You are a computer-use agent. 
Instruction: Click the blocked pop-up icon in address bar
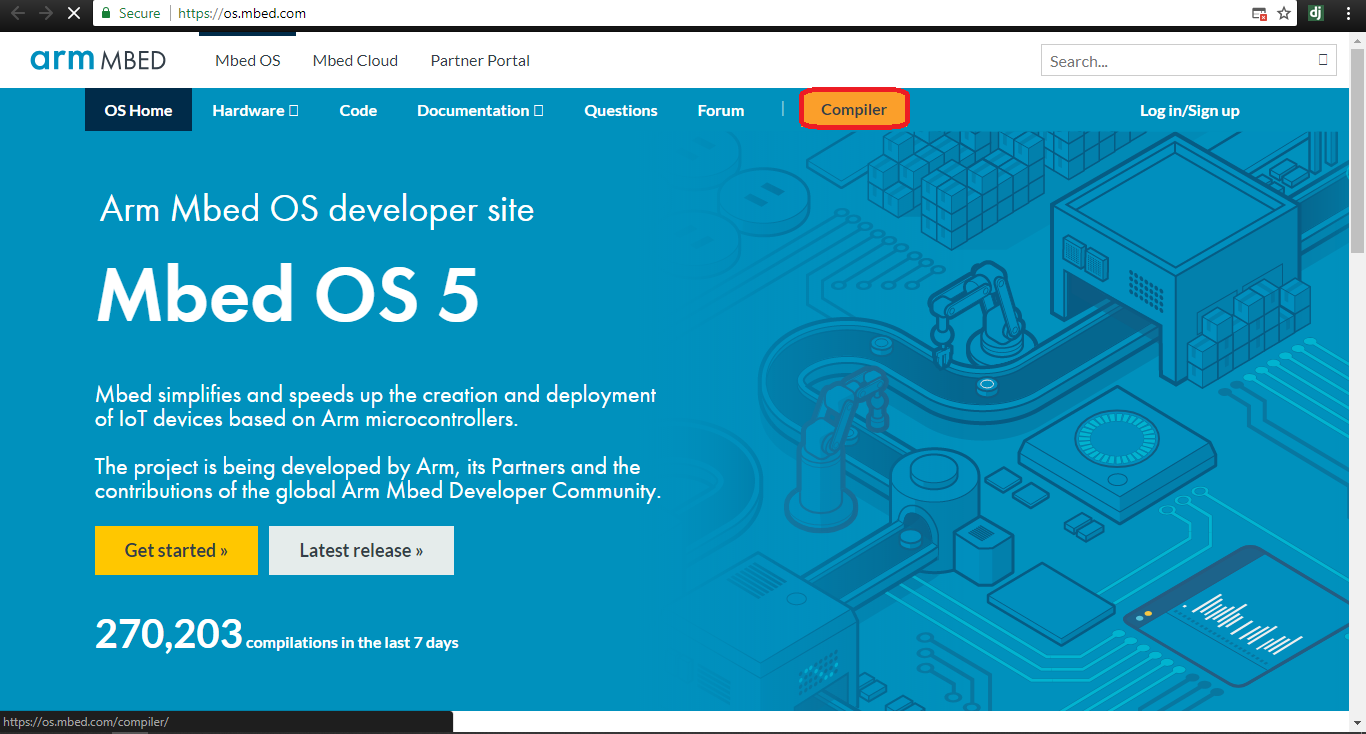coord(1259,14)
